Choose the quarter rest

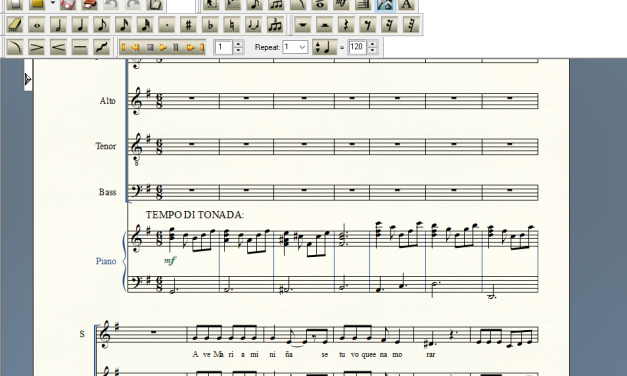pos(346,25)
